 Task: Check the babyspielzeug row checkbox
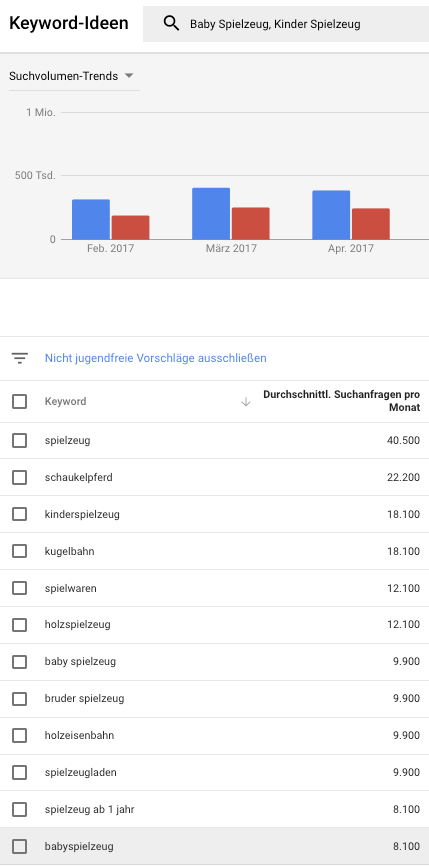19,846
